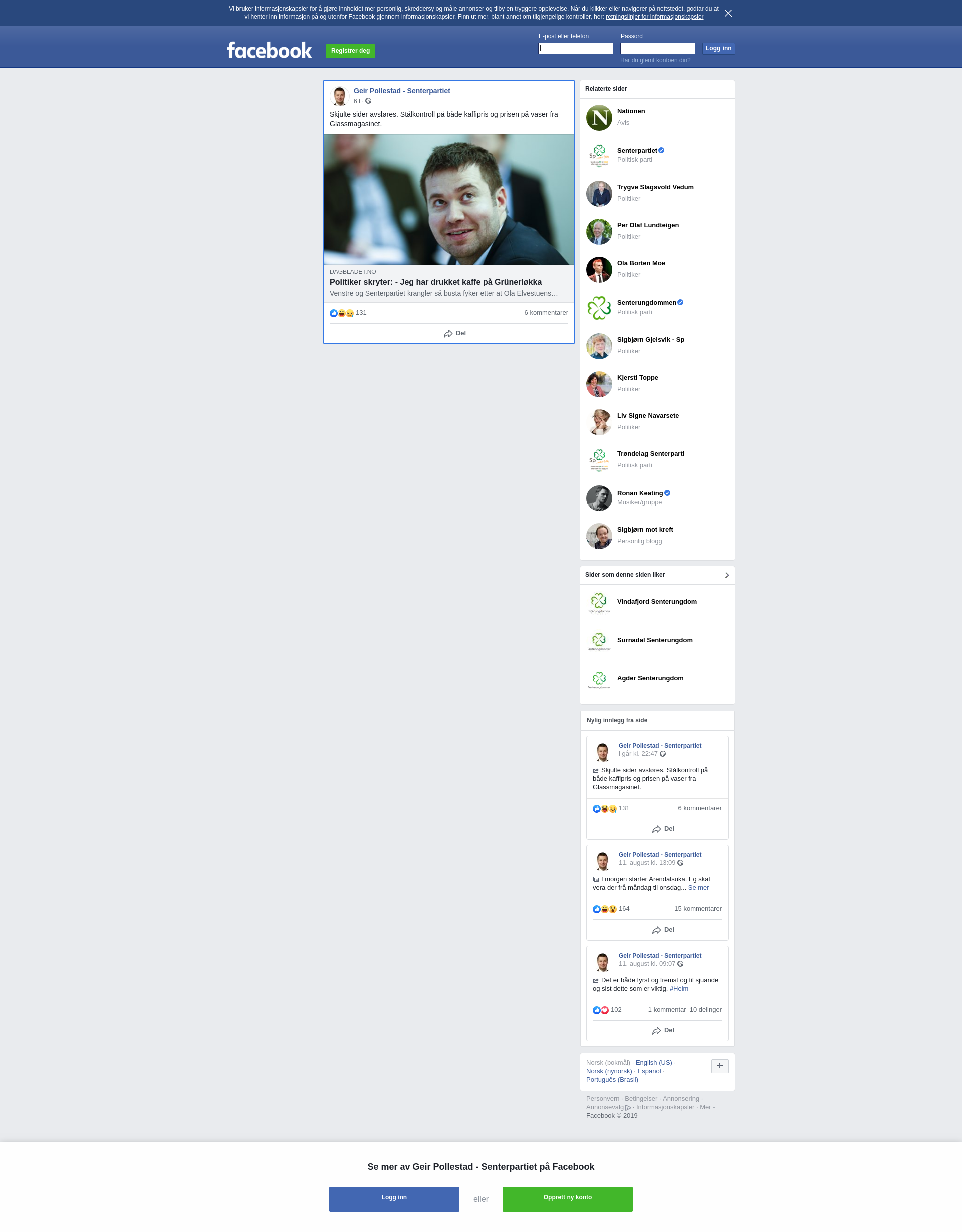This screenshot has height=1232, width=962.
Task: Open Liv Signe Navarsete avatar
Action: pyautogui.click(x=599, y=422)
